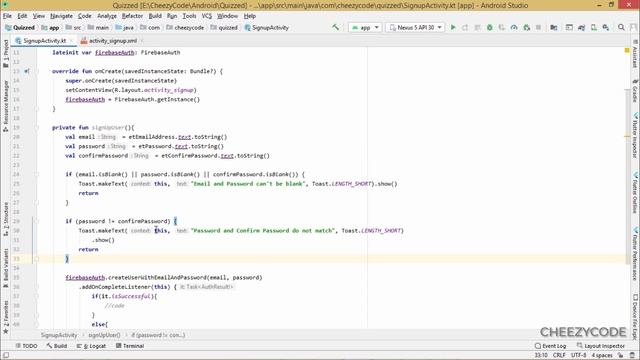Open the Nexus 5 API 30 device dropdown
The width and height of the screenshot is (640, 360).
coord(415,27)
